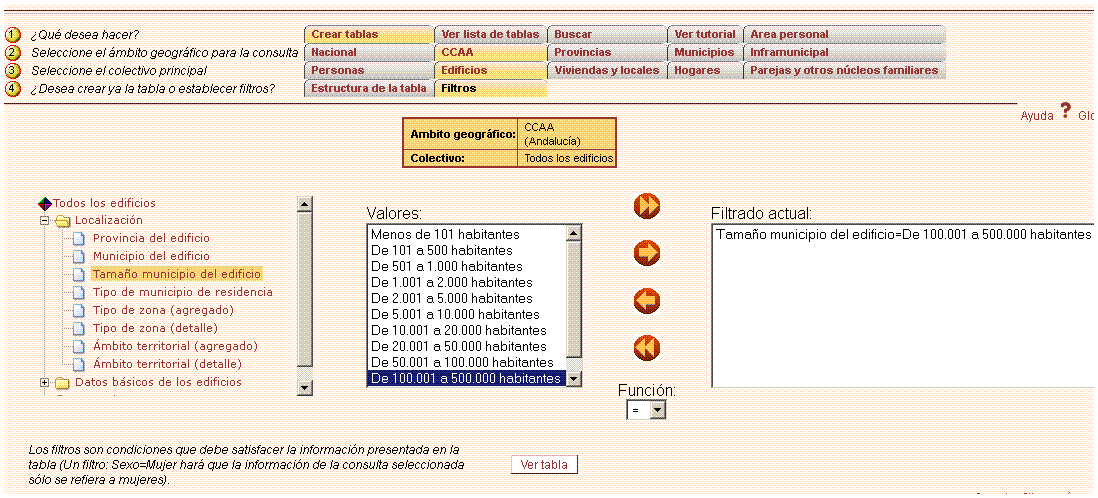Screen dimensions: 1098x498
Task: Select value De 501 a 1.000 habitantes
Action: (466, 266)
